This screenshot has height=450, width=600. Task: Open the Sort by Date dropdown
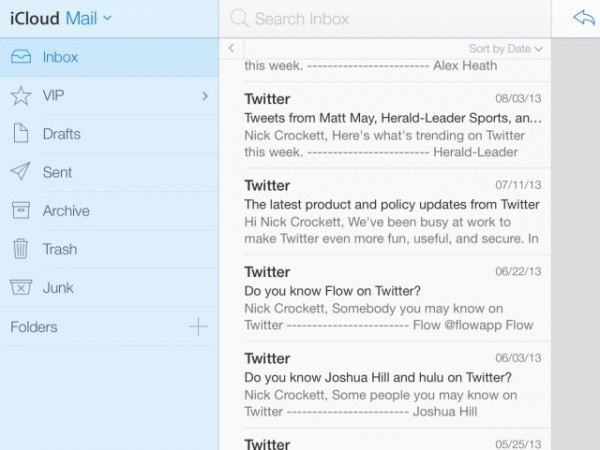coord(506,48)
